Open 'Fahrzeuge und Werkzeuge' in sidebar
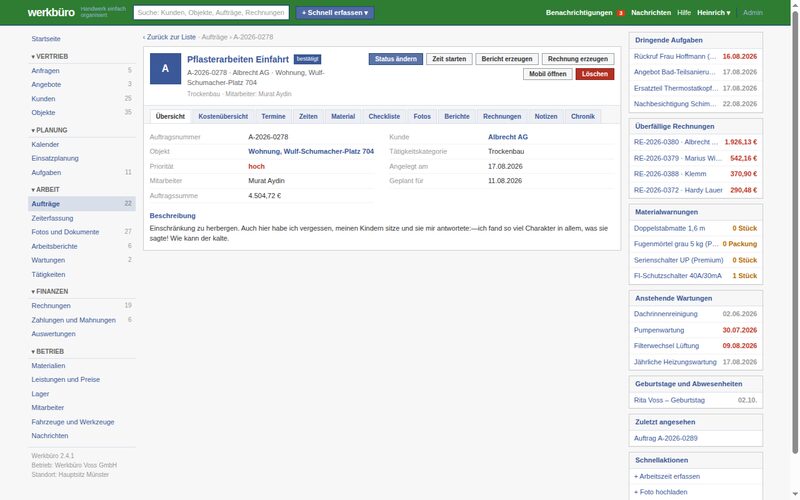The height and width of the screenshot is (500, 800). tap(82, 422)
